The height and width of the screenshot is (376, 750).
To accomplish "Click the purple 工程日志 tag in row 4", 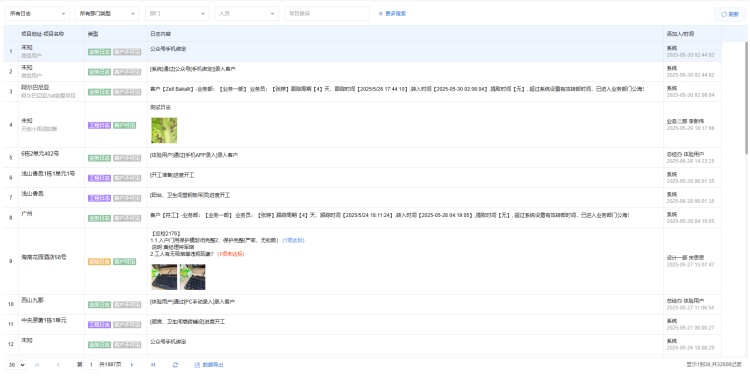I will click(99, 125).
